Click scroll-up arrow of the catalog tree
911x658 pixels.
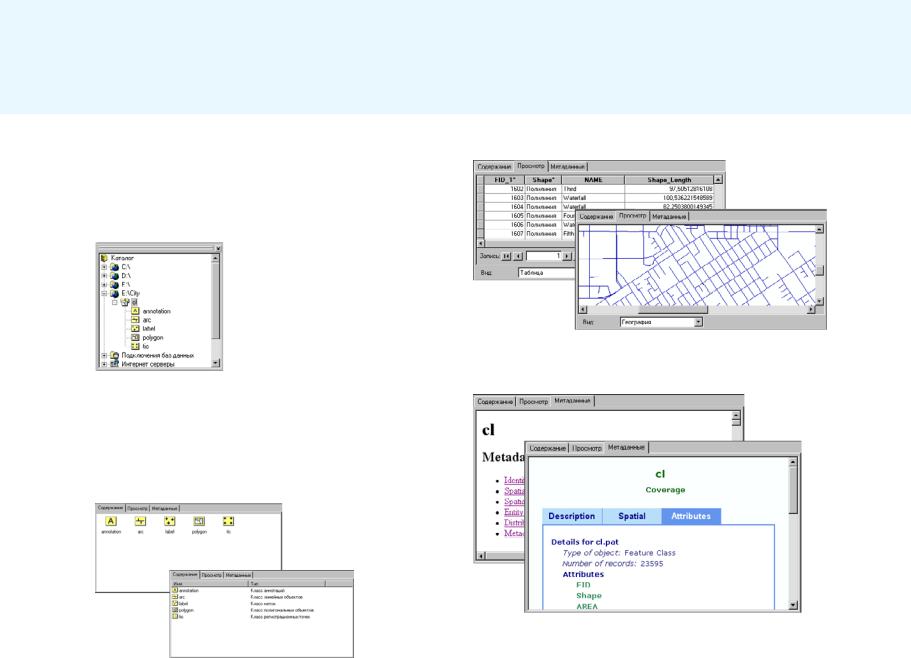(x=216, y=258)
